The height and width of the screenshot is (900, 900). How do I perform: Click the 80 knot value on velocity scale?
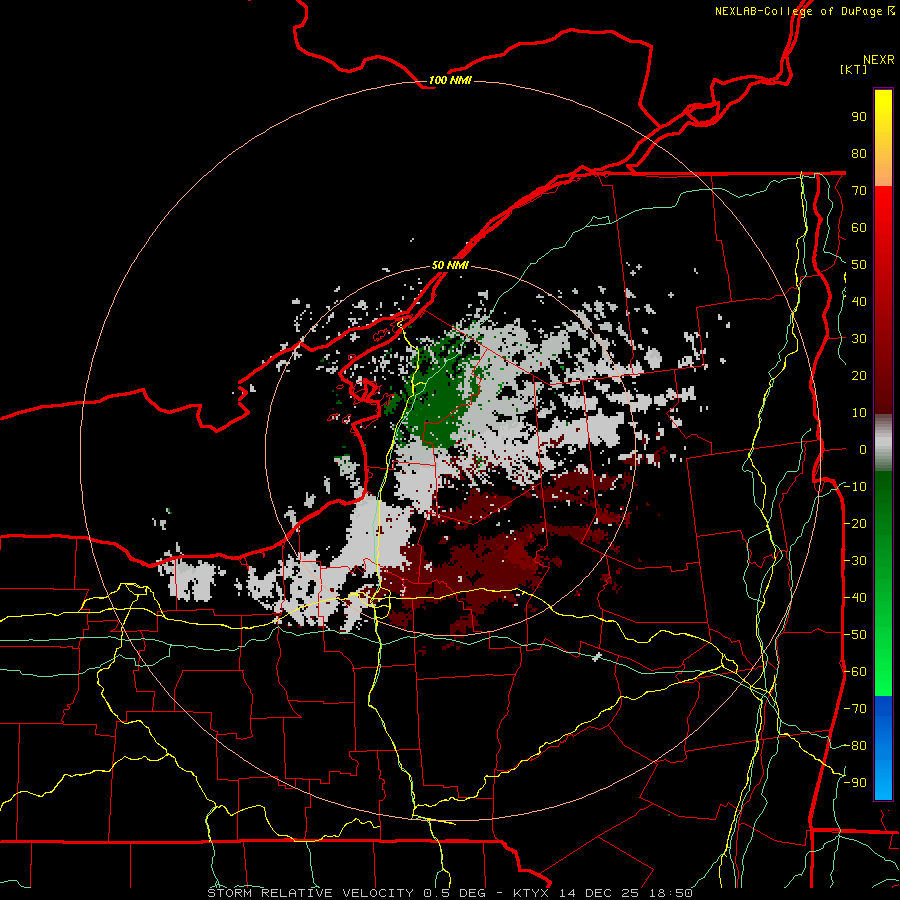click(859, 153)
